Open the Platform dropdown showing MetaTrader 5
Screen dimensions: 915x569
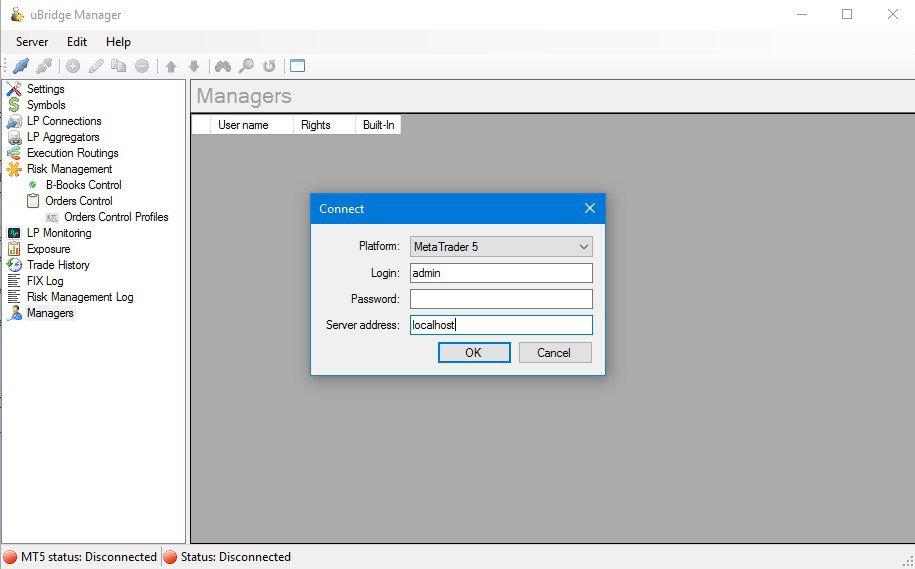pos(501,246)
